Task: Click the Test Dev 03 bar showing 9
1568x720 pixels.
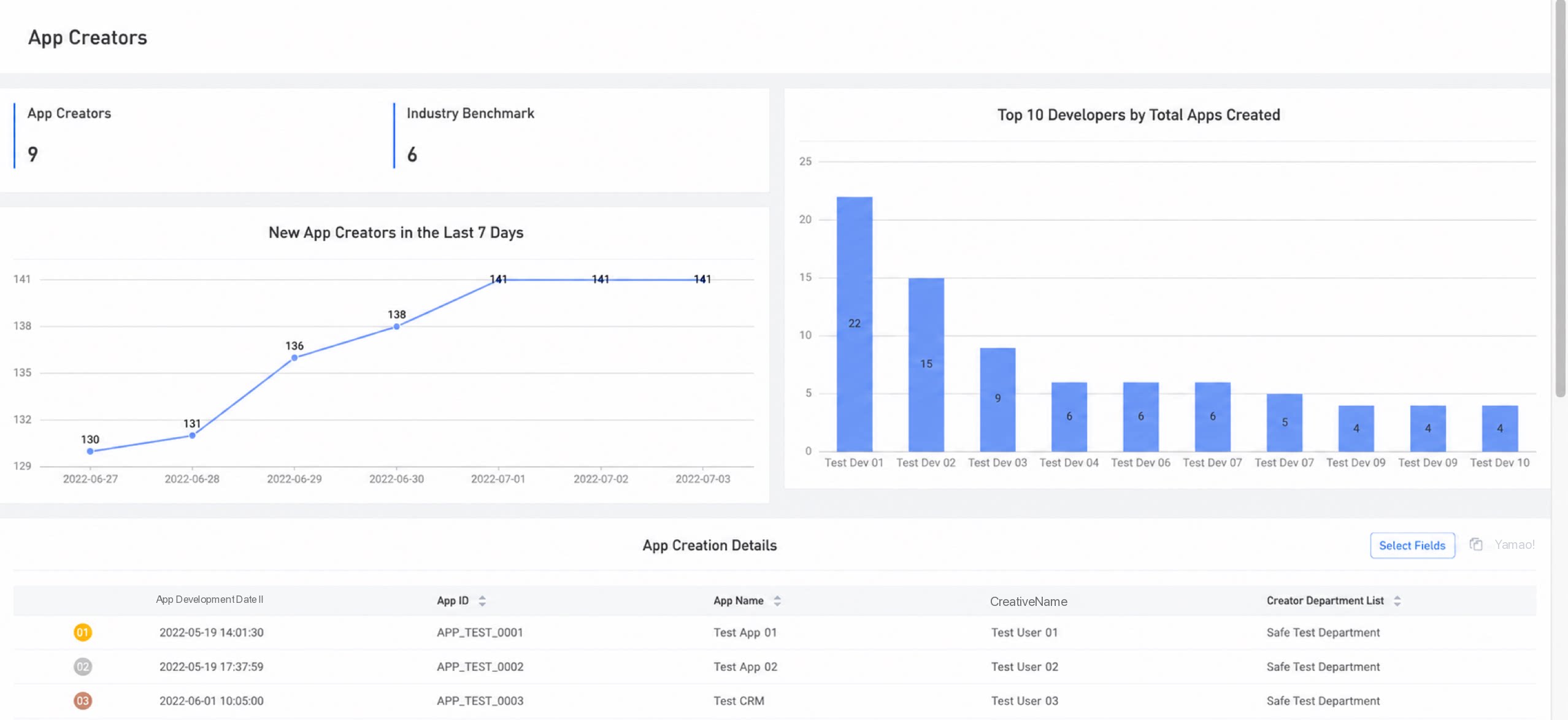Action: click(997, 399)
